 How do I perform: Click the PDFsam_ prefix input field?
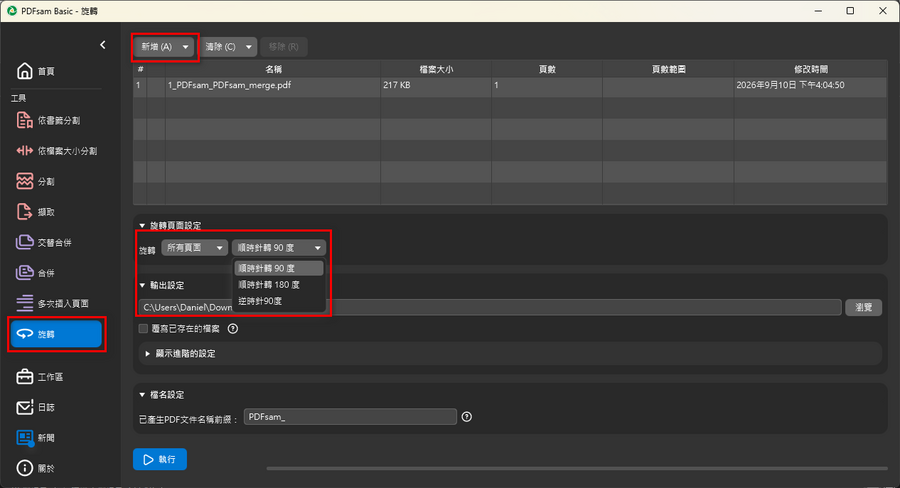coord(350,417)
